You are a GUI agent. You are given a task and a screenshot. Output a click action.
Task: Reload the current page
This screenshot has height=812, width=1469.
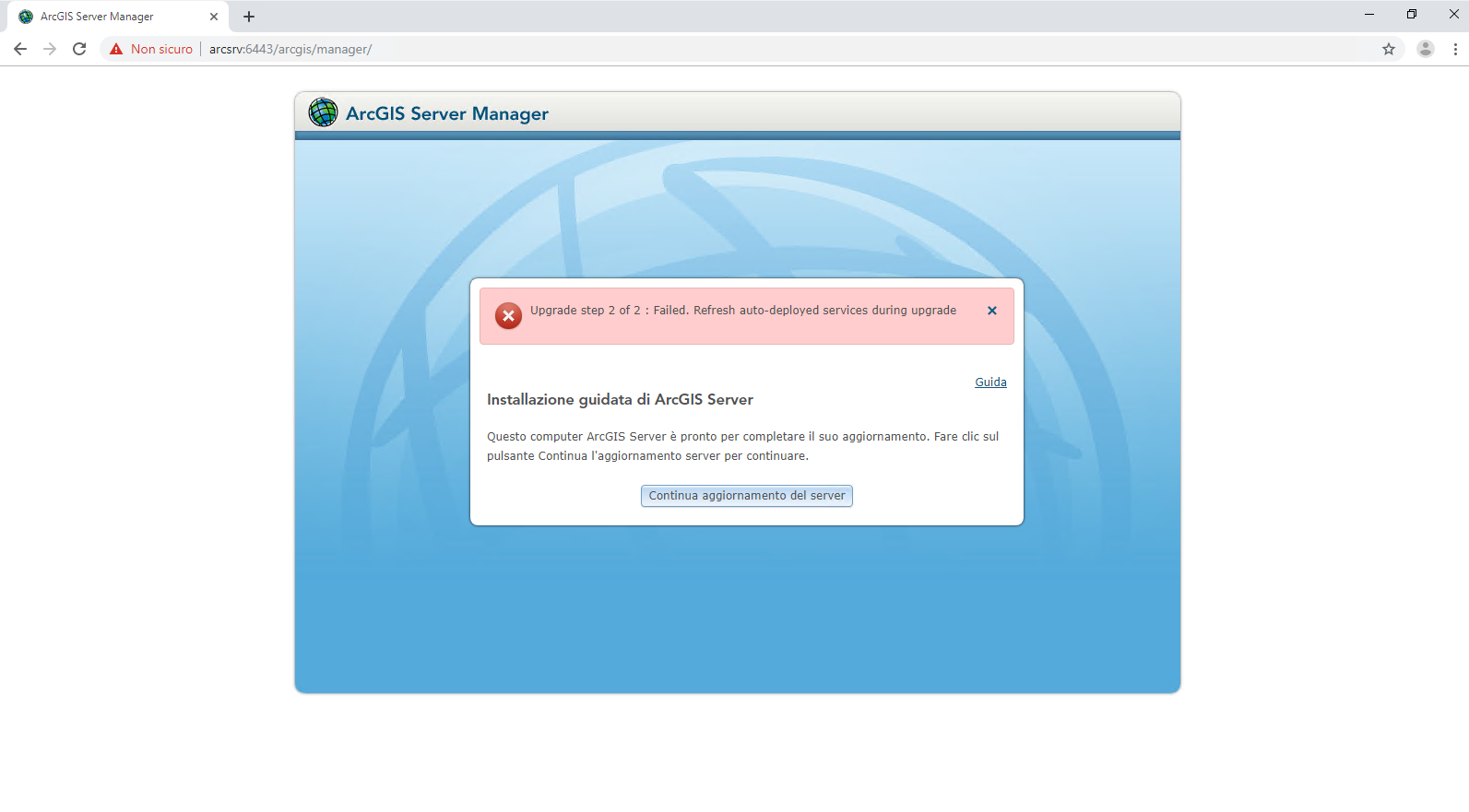click(79, 49)
